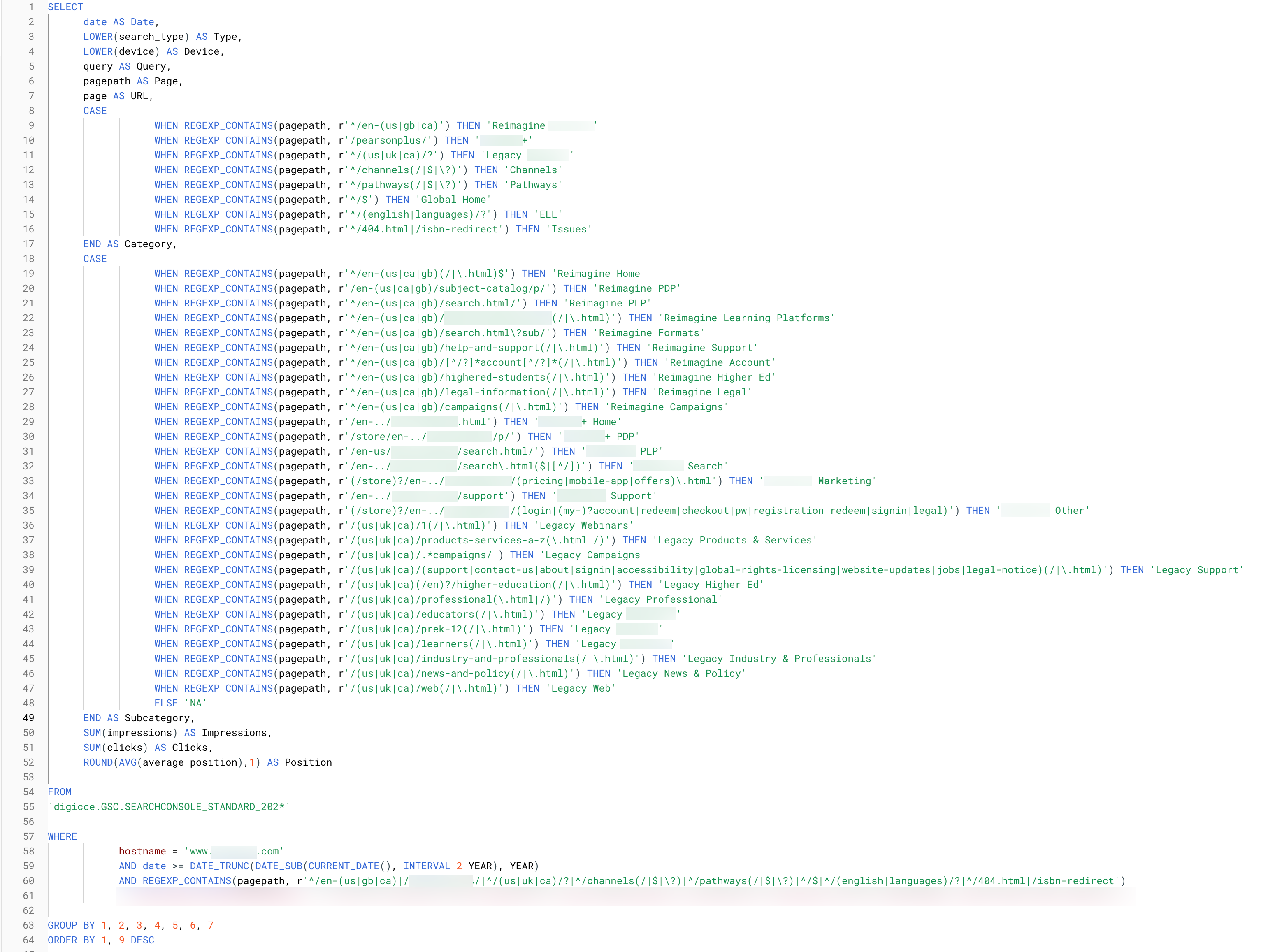Click the 'Legacy Webinars' string literal
This screenshot has height=952, width=1282.
584,525
